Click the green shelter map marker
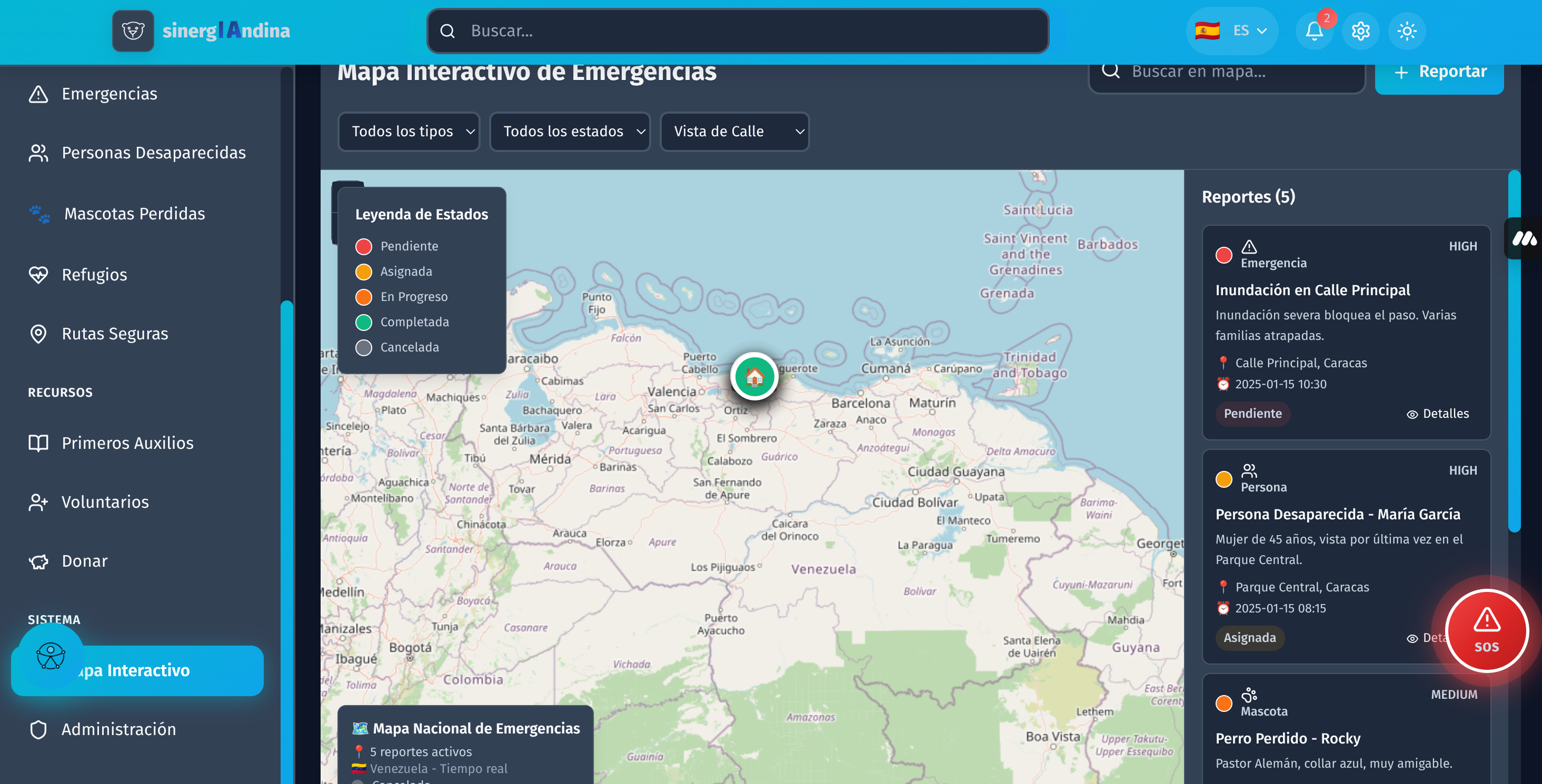Image resolution: width=1542 pixels, height=784 pixels. coord(754,376)
